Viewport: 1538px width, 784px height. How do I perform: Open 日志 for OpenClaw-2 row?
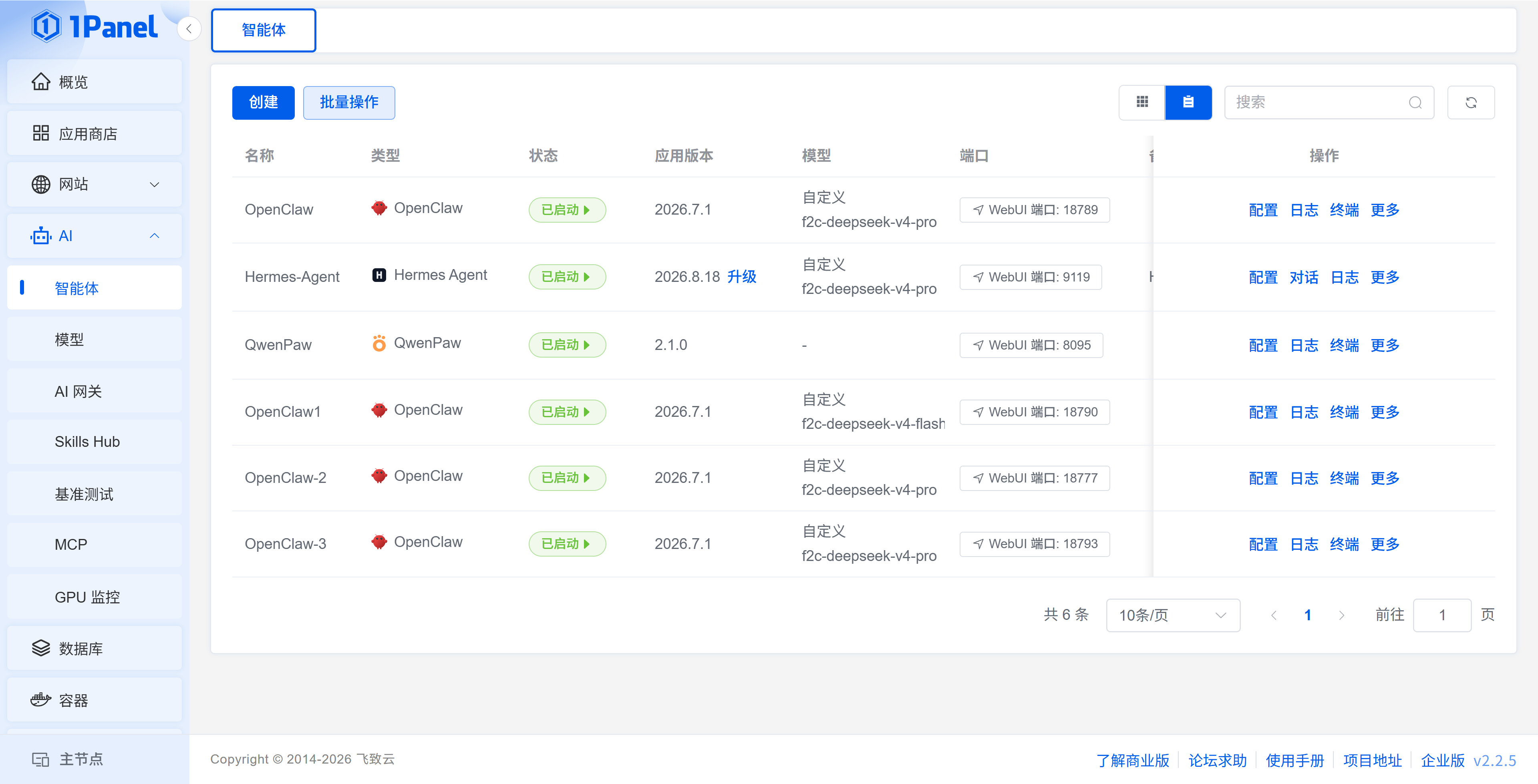click(x=1304, y=478)
